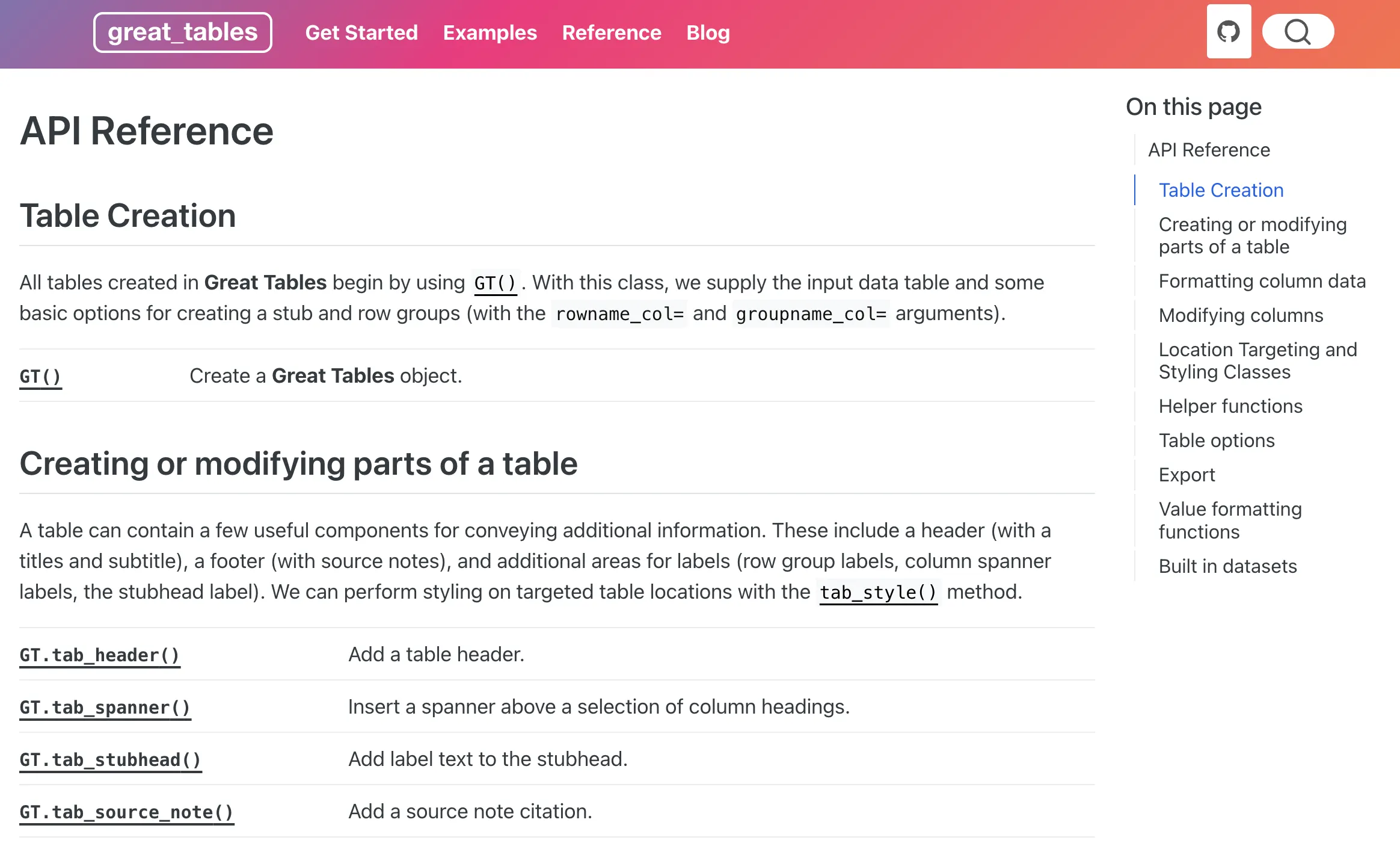This screenshot has height=852, width=1400.
Task: Jump to Table Creation in page outline
Action: tap(1221, 190)
